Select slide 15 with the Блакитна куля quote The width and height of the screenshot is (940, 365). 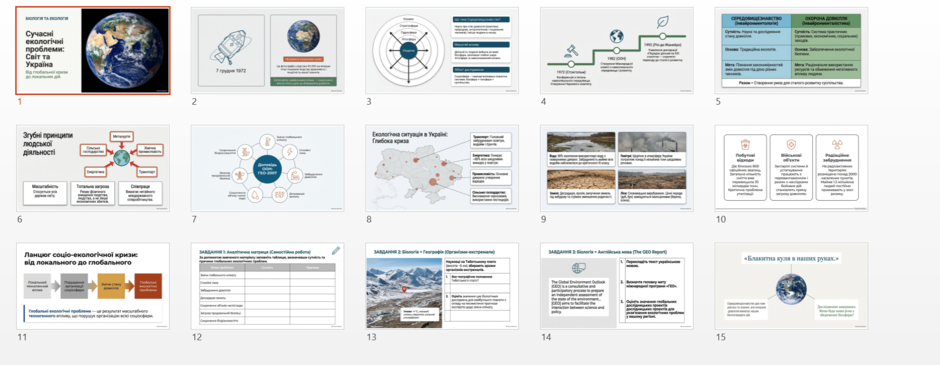[x=791, y=286]
